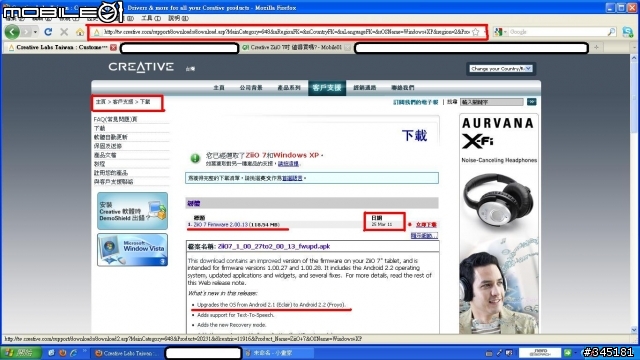The width and height of the screenshot is (640, 360).
Task: Click the page vertical scrollbar
Action: click(634, 194)
